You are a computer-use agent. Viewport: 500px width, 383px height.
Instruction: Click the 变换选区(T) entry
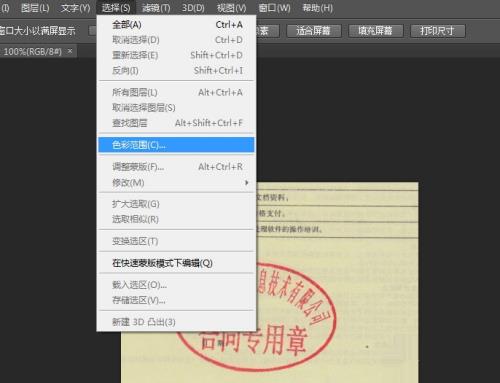point(176,241)
